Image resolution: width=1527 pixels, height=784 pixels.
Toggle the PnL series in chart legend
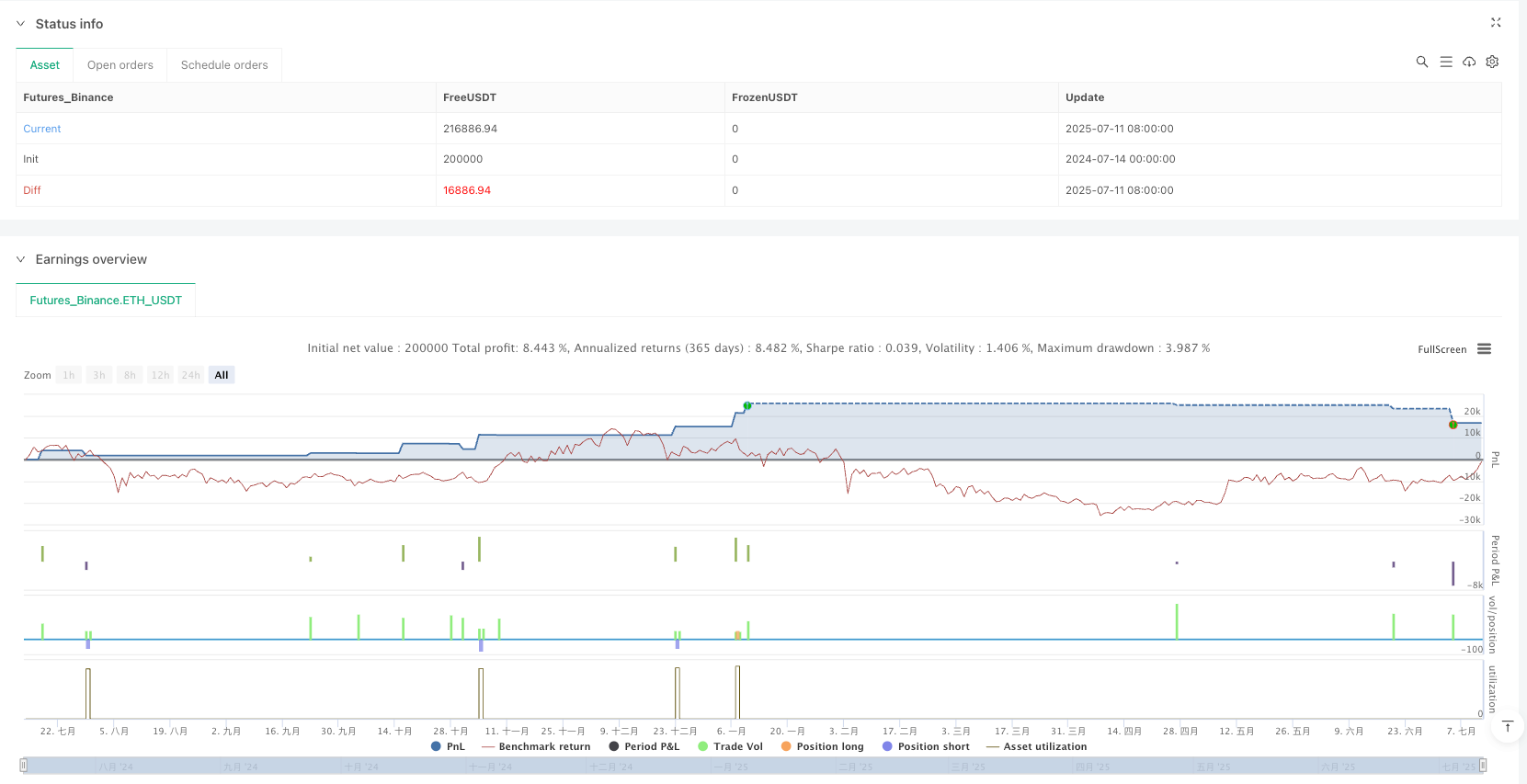448,746
